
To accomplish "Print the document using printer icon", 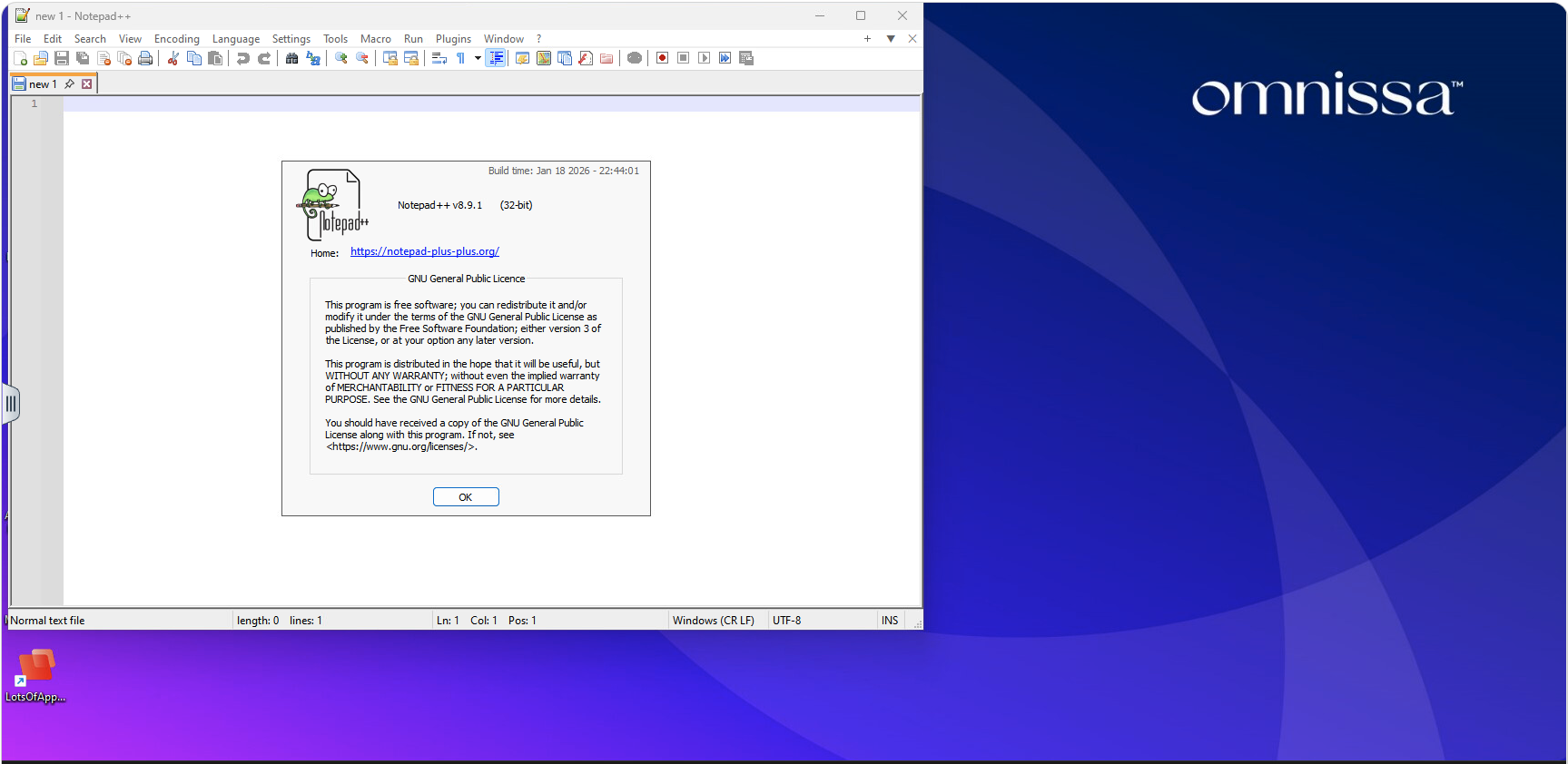I will click(145, 58).
